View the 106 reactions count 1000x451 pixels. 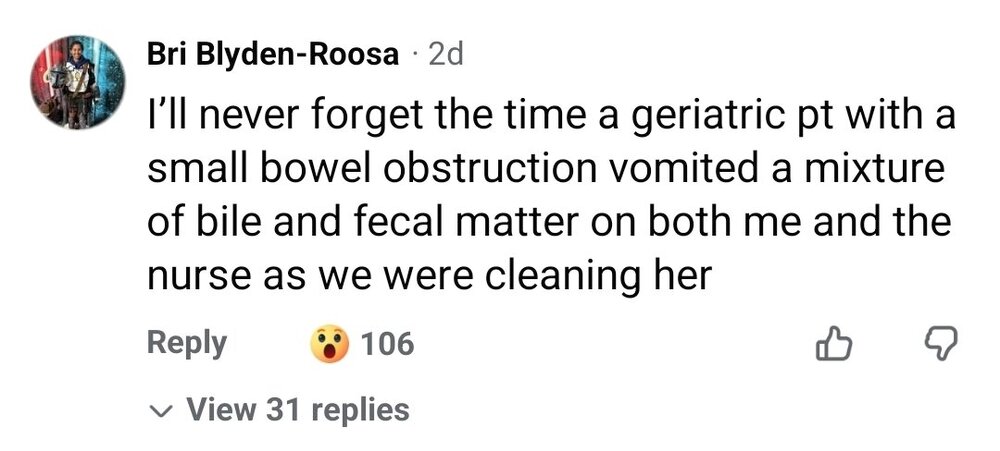click(x=387, y=345)
